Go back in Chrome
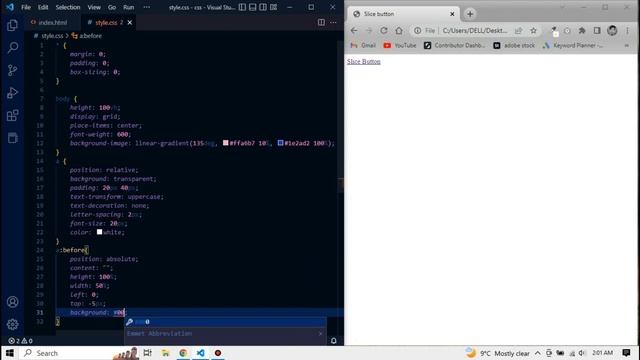This screenshot has width=640, height=360. [354, 31]
